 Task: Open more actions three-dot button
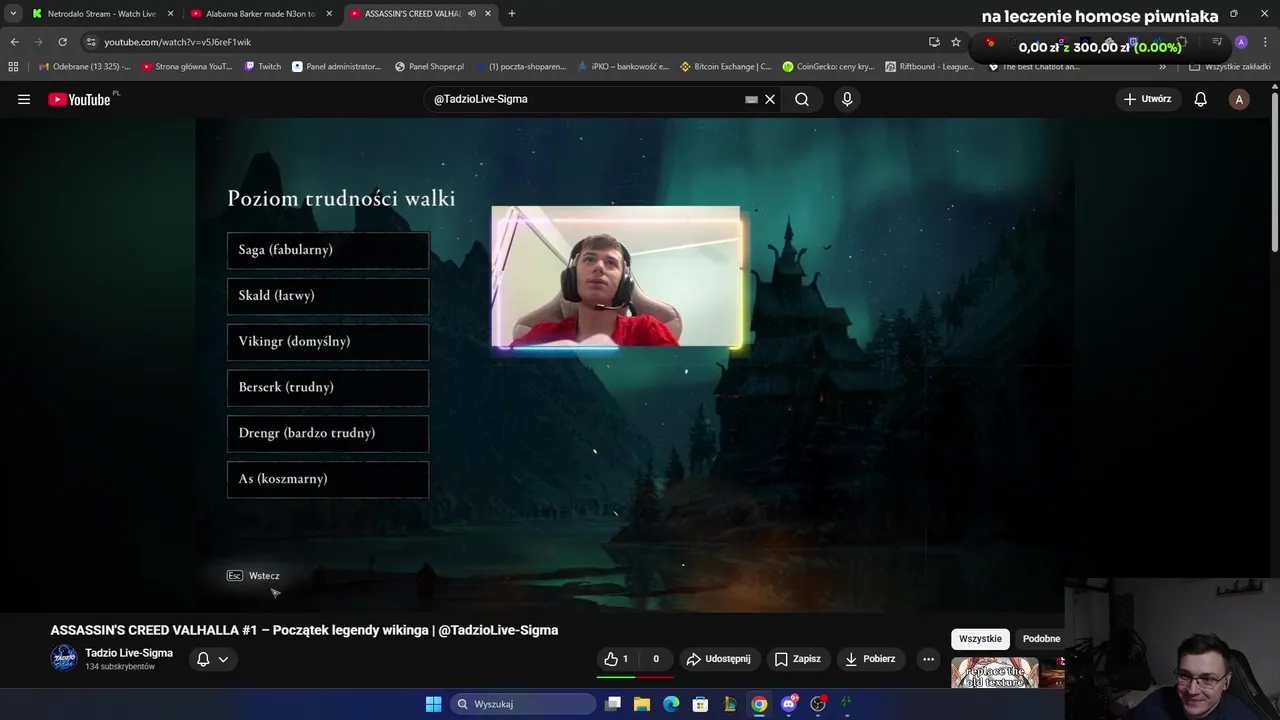click(928, 659)
